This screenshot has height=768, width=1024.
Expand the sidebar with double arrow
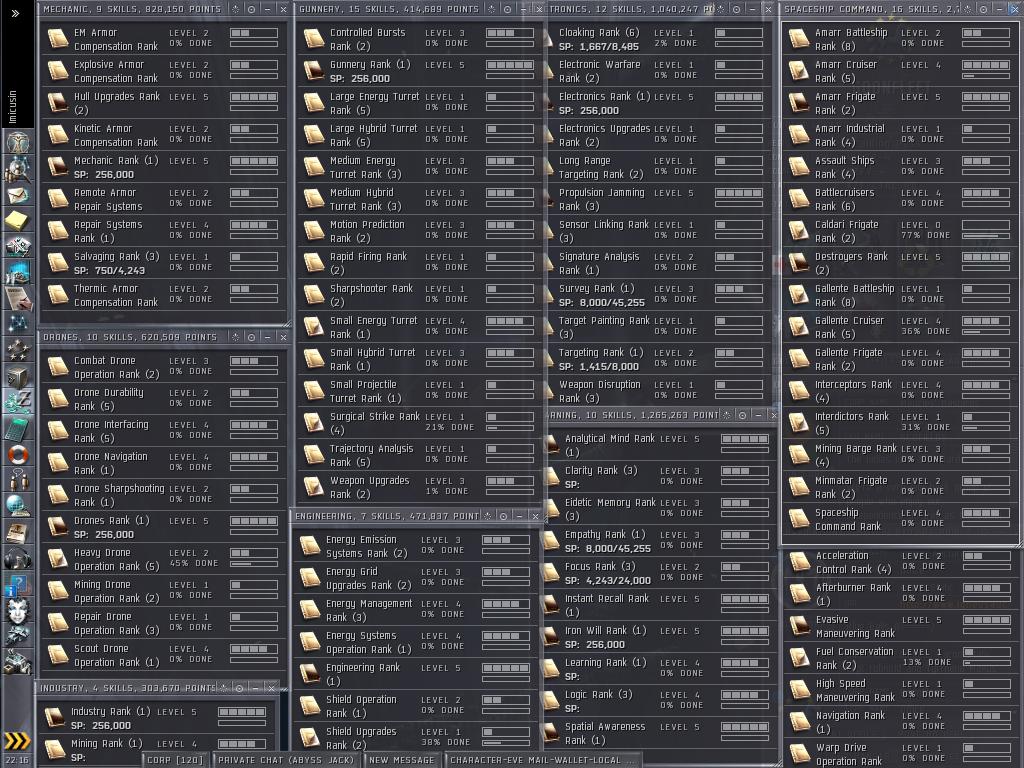pos(16,13)
